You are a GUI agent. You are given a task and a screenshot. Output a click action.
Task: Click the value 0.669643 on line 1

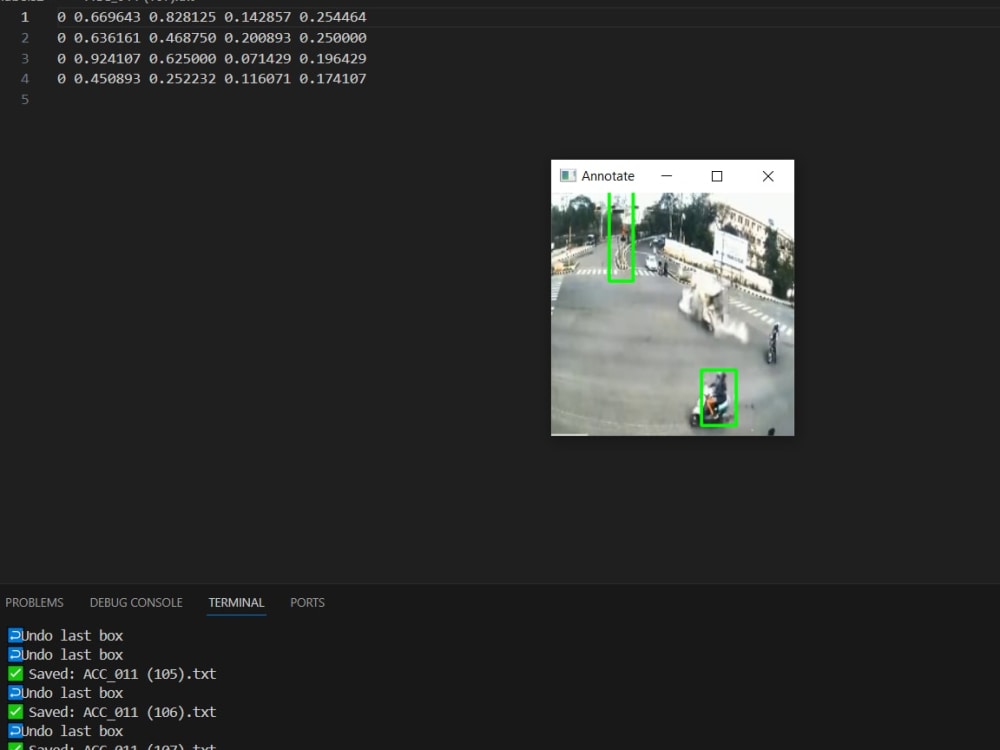click(x=107, y=17)
